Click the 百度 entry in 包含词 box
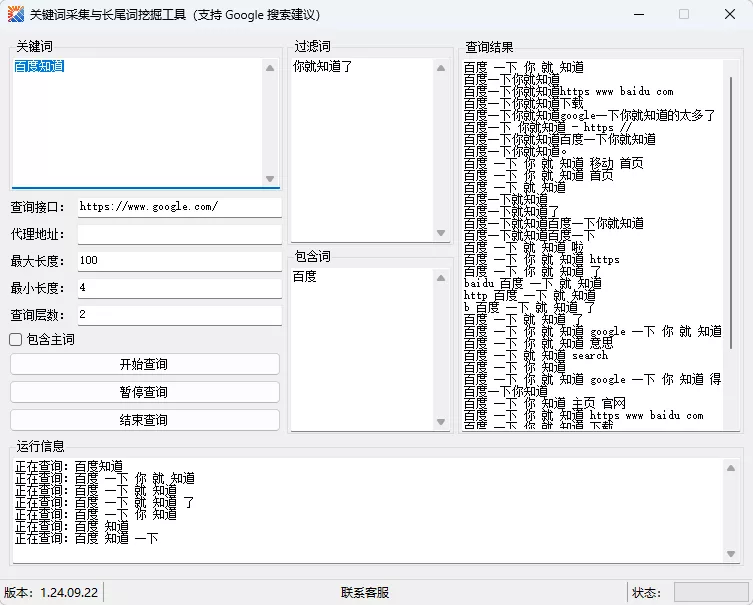Screen dimensions: 753x605 tap(304, 276)
